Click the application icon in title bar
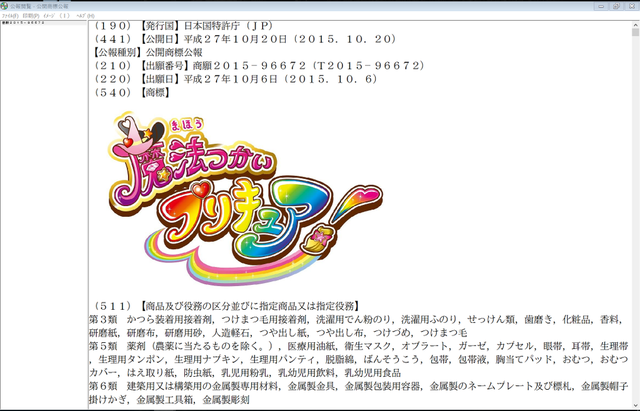The height and width of the screenshot is (411, 640). (4, 6)
